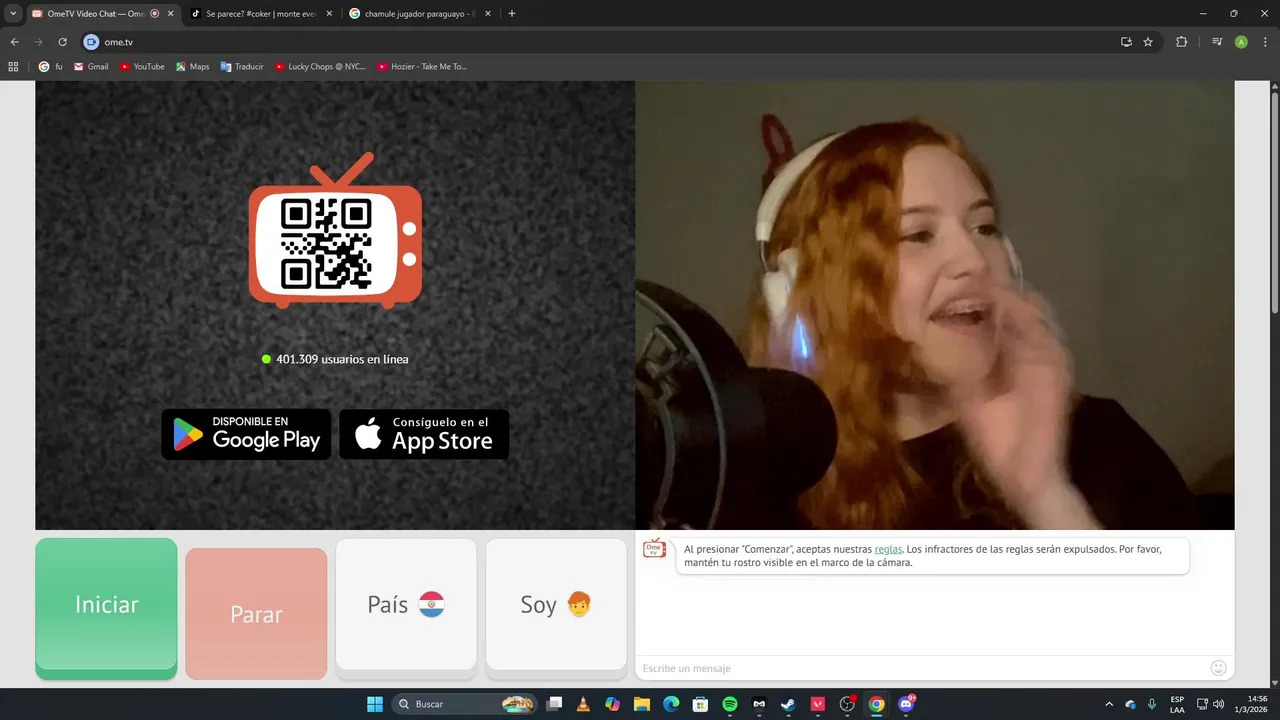Open the clock showing 14:56

click(x=1250, y=704)
